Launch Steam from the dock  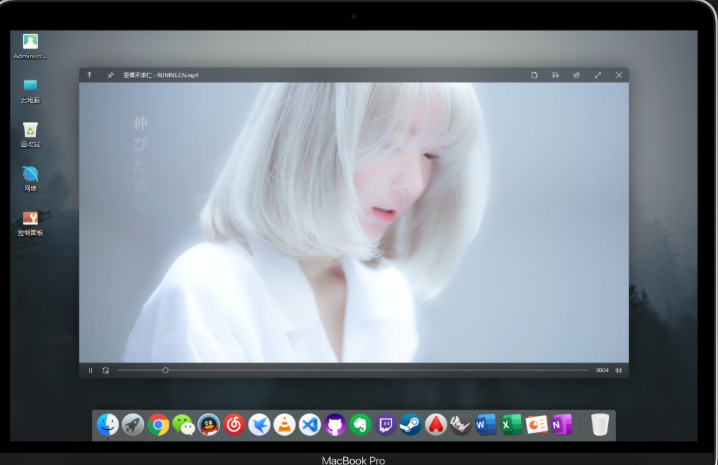click(x=410, y=425)
